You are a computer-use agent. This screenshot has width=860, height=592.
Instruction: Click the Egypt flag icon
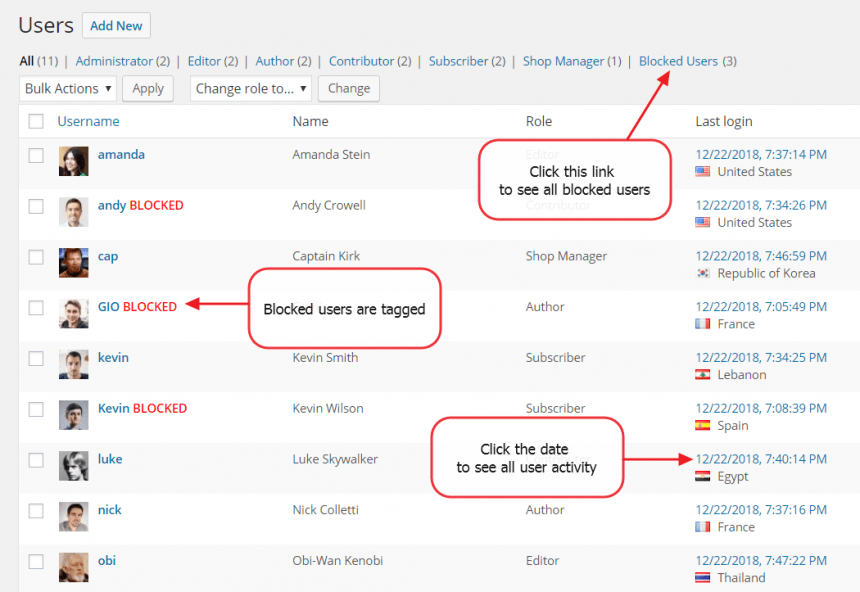pos(703,477)
